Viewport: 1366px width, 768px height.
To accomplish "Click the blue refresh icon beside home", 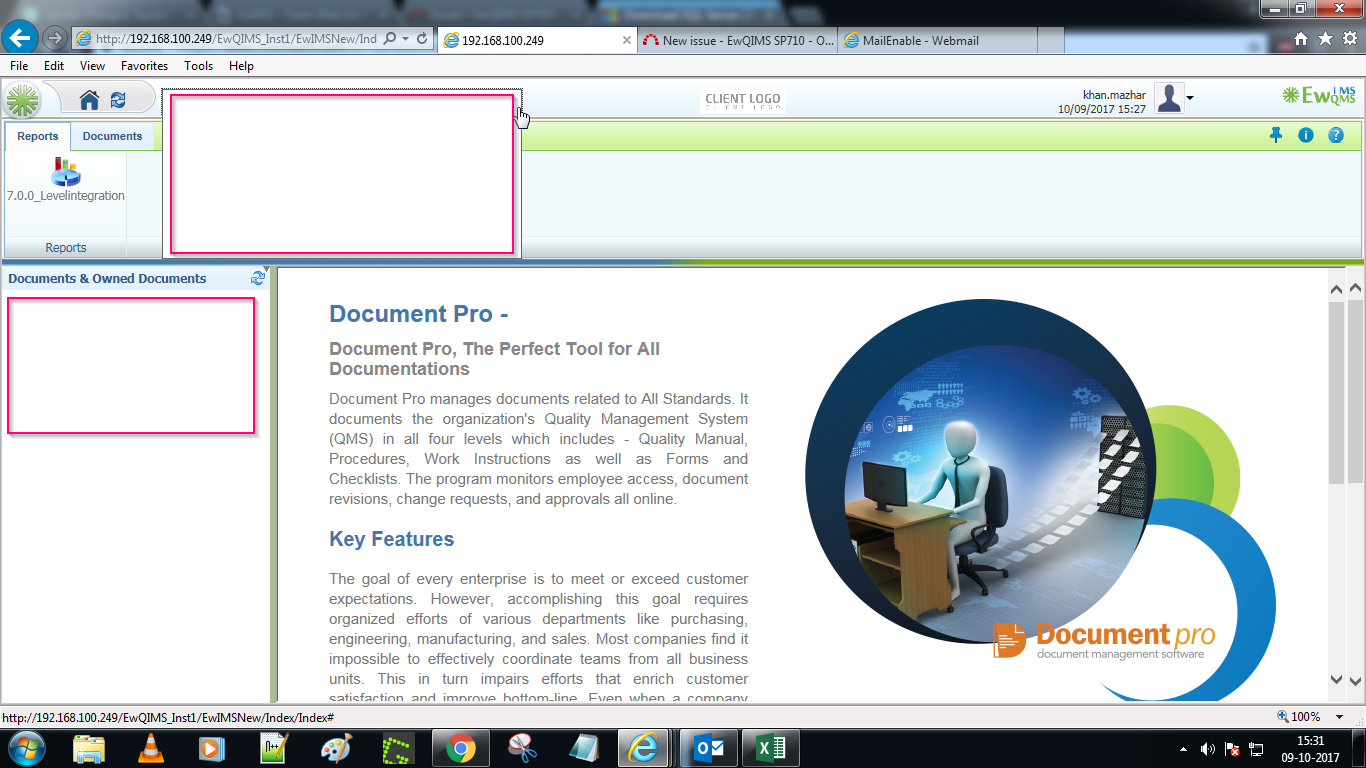I will tap(118, 100).
